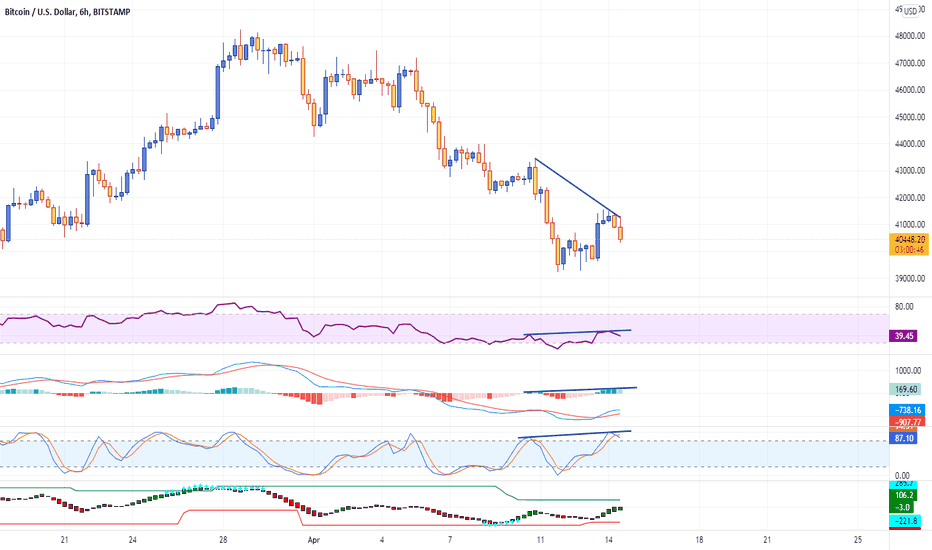Viewport: 932px width, 550px height.
Task: Click the stochastic 0.00 scale label
Action: click(x=902, y=475)
